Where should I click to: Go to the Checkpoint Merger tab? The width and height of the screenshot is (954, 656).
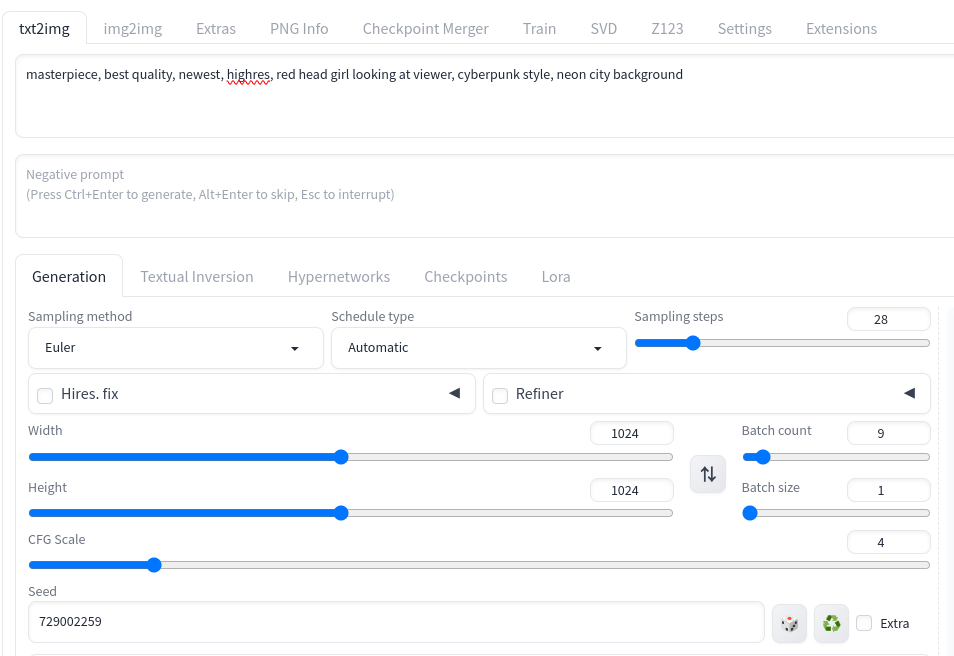tap(425, 29)
